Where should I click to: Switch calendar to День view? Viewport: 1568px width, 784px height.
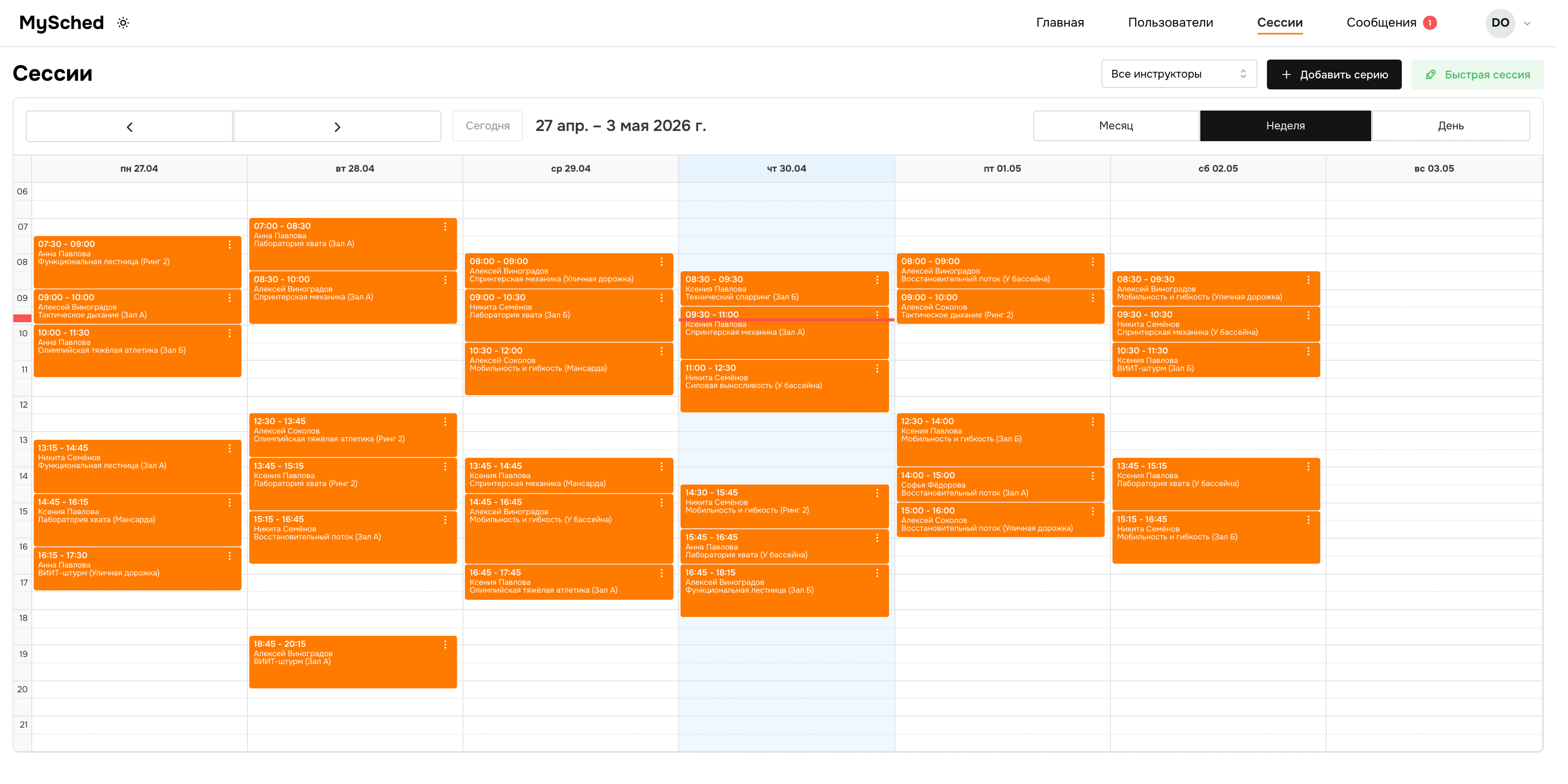click(x=1450, y=126)
